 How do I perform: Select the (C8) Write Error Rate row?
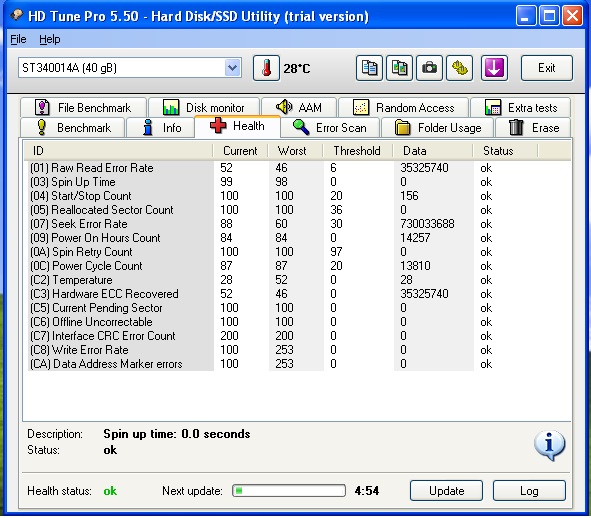[x=299, y=349]
